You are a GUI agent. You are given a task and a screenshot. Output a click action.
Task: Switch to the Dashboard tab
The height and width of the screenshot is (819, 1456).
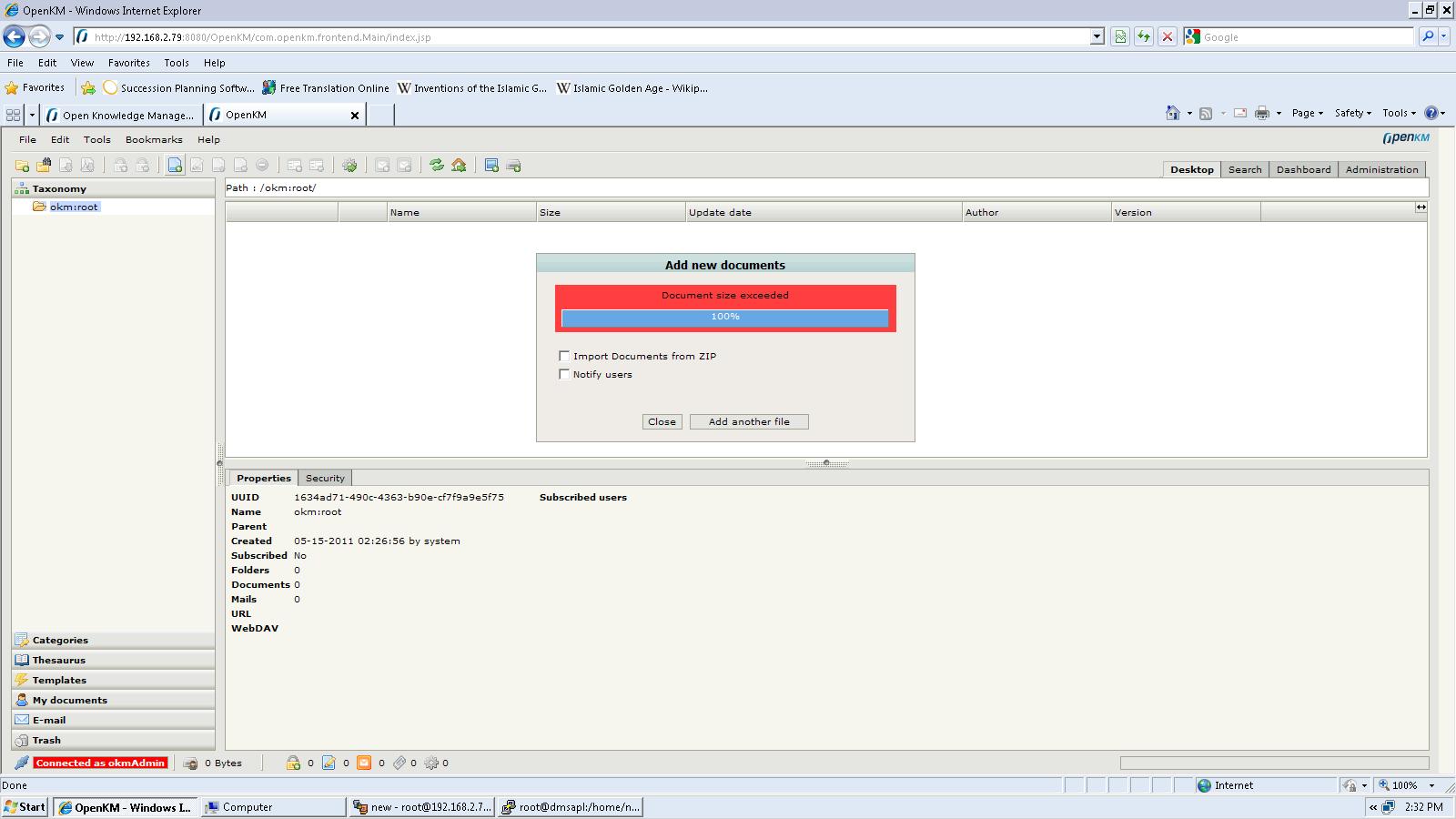pos(1303,169)
